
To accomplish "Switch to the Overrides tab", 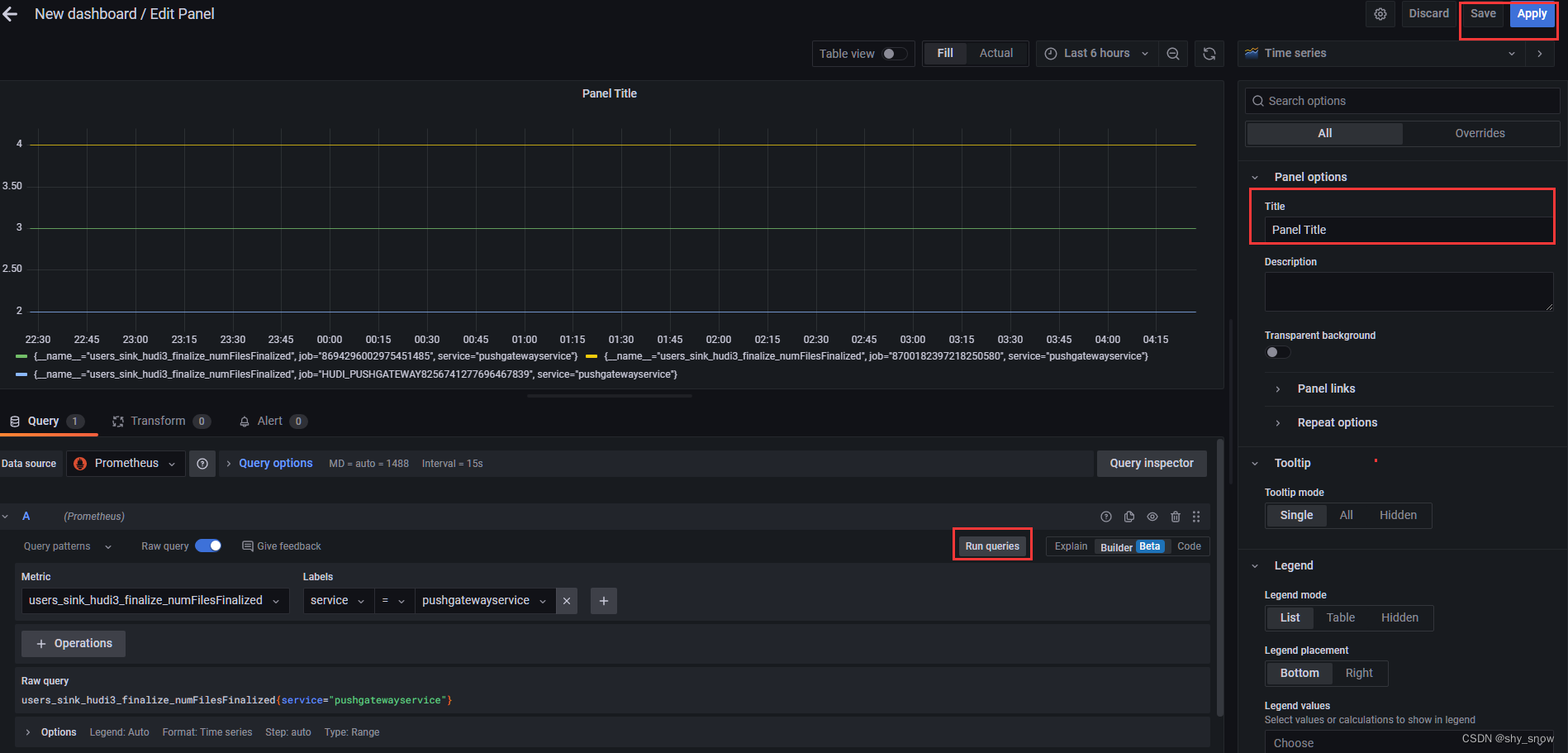I will 1479,133.
